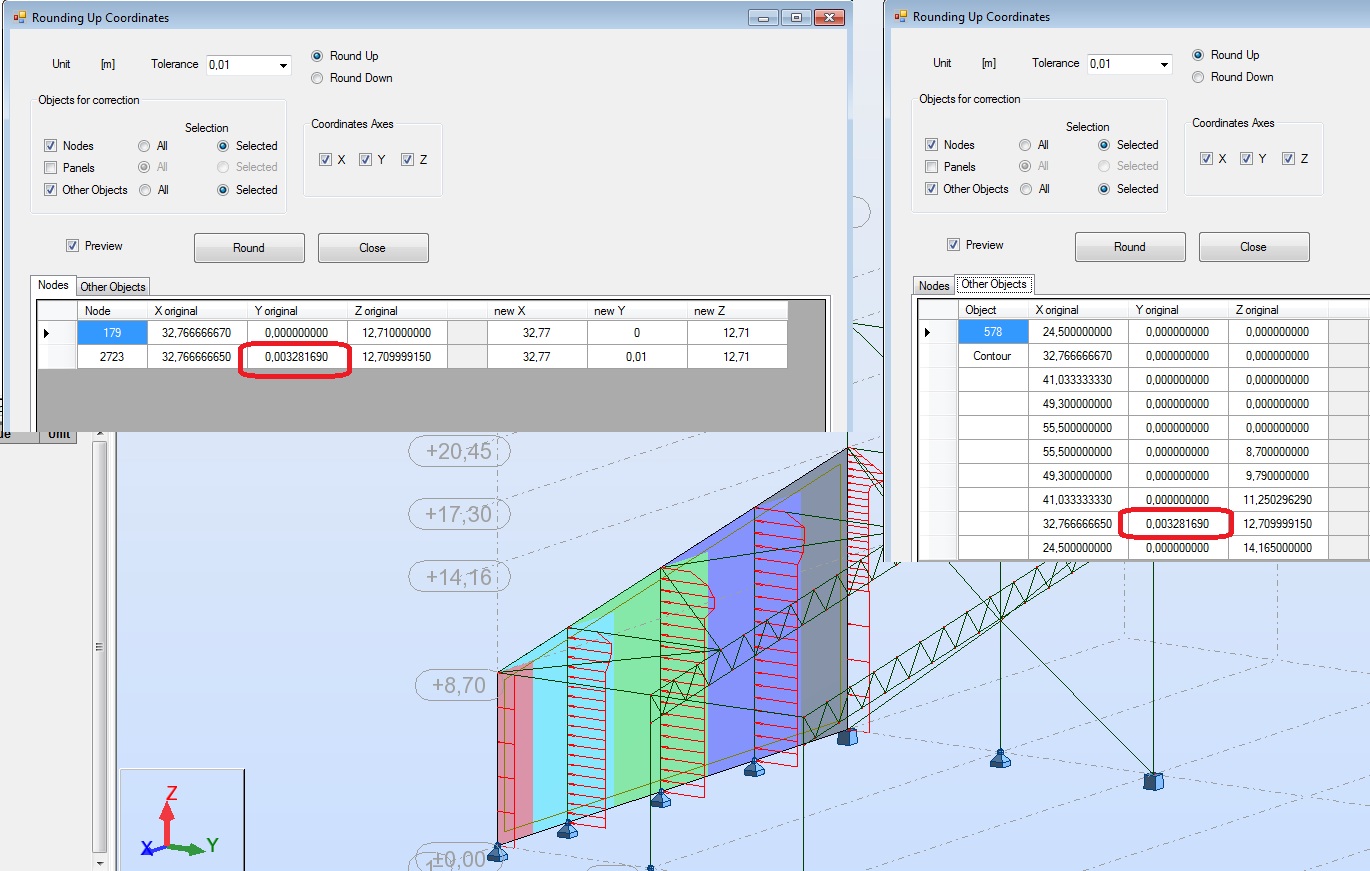The width and height of the screenshot is (1370, 871).
Task: Minimize the left Rounding Up Coordinates window
Action: (x=765, y=18)
